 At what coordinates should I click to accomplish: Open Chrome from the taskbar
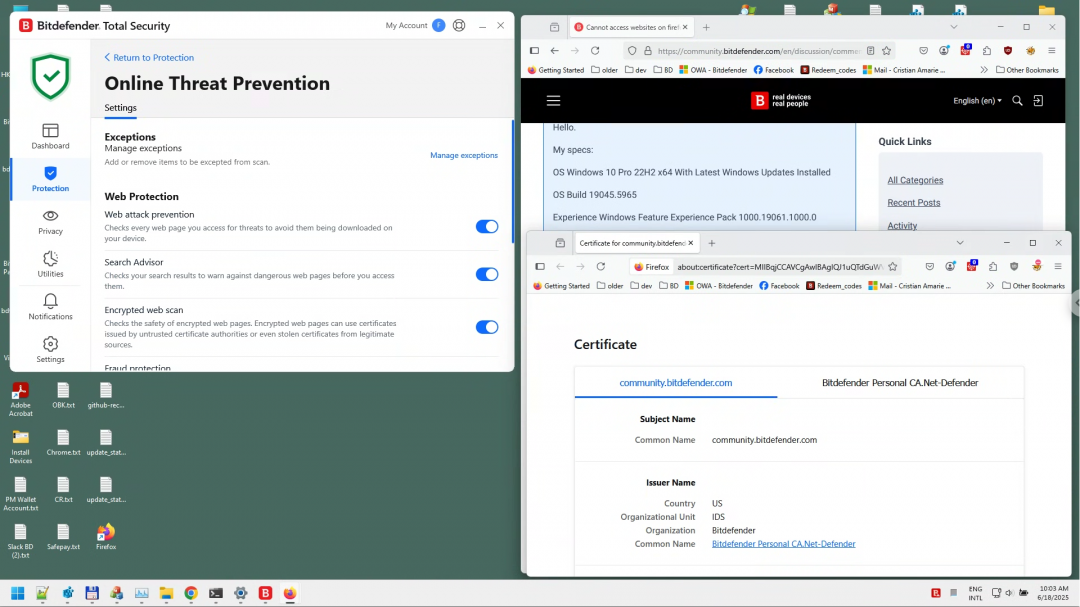[191, 593]
